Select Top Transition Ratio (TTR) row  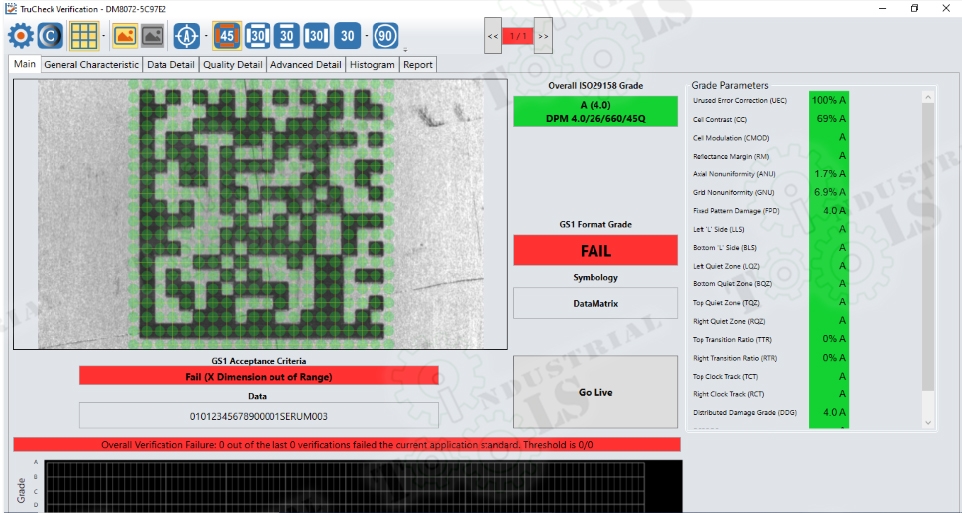coord(770,339)
